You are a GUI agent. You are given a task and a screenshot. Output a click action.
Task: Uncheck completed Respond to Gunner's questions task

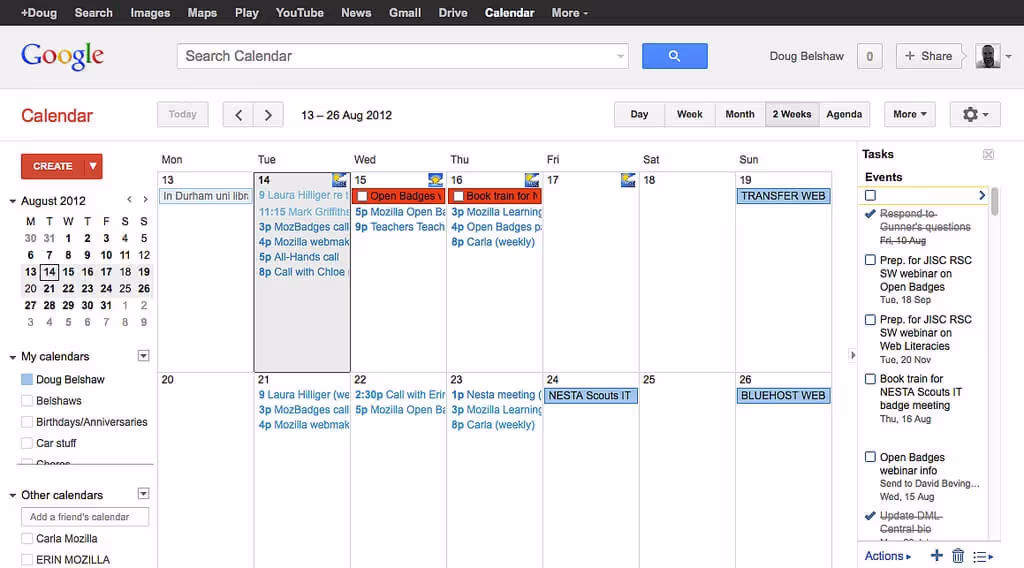click(870, 213)
